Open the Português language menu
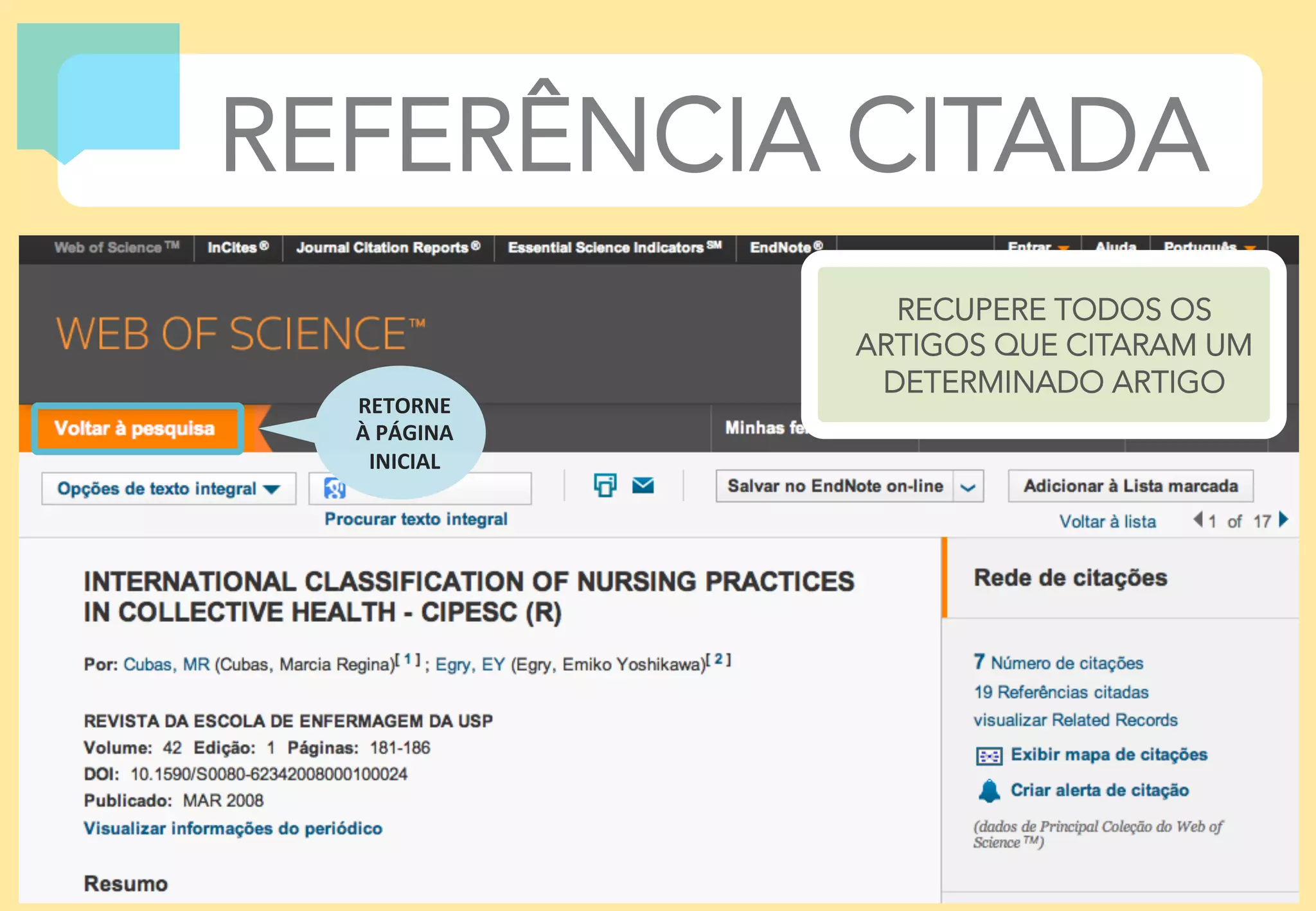 pos(1209,247)
